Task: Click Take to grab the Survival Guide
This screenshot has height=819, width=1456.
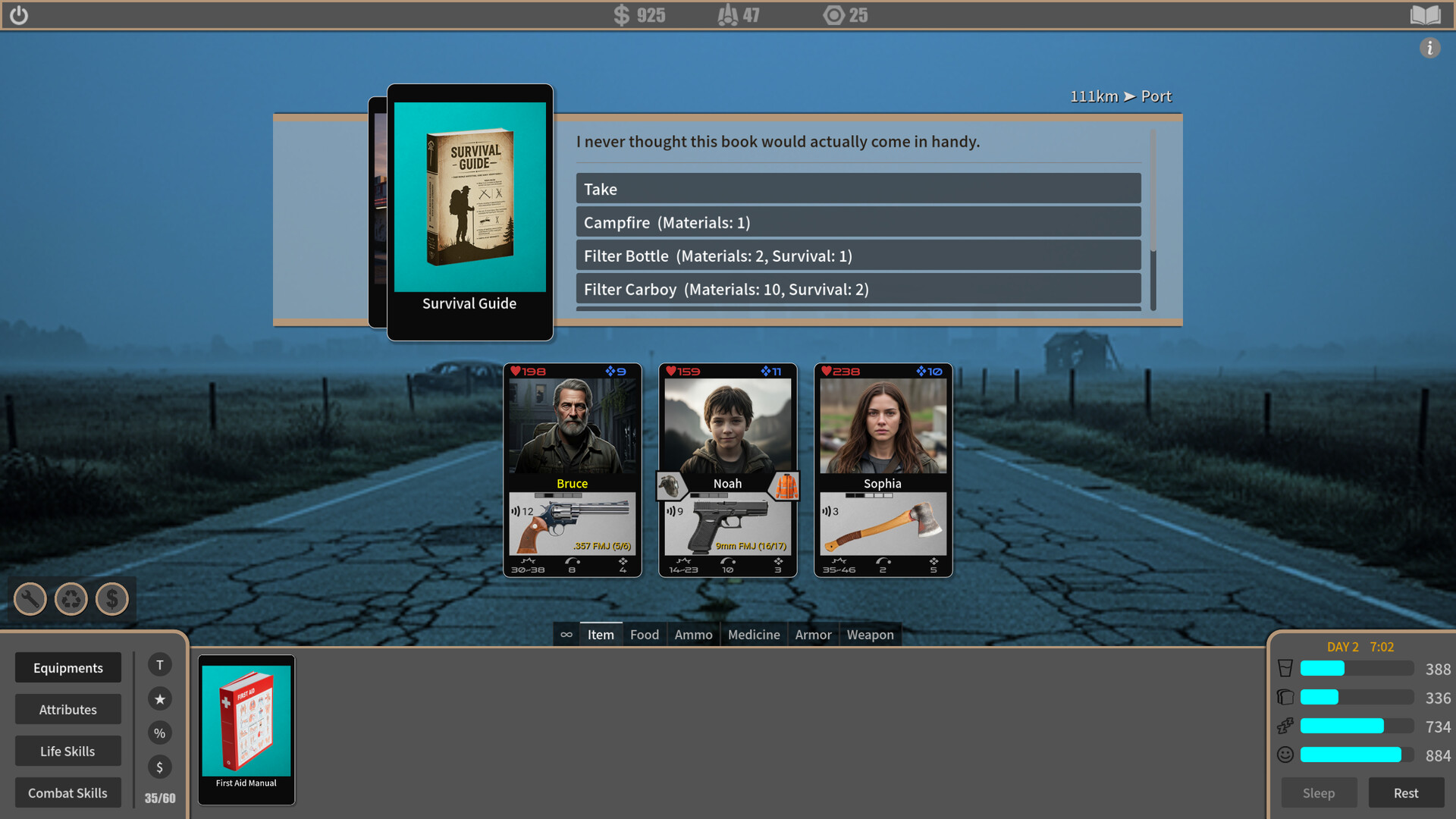Action: coord(858,189)
